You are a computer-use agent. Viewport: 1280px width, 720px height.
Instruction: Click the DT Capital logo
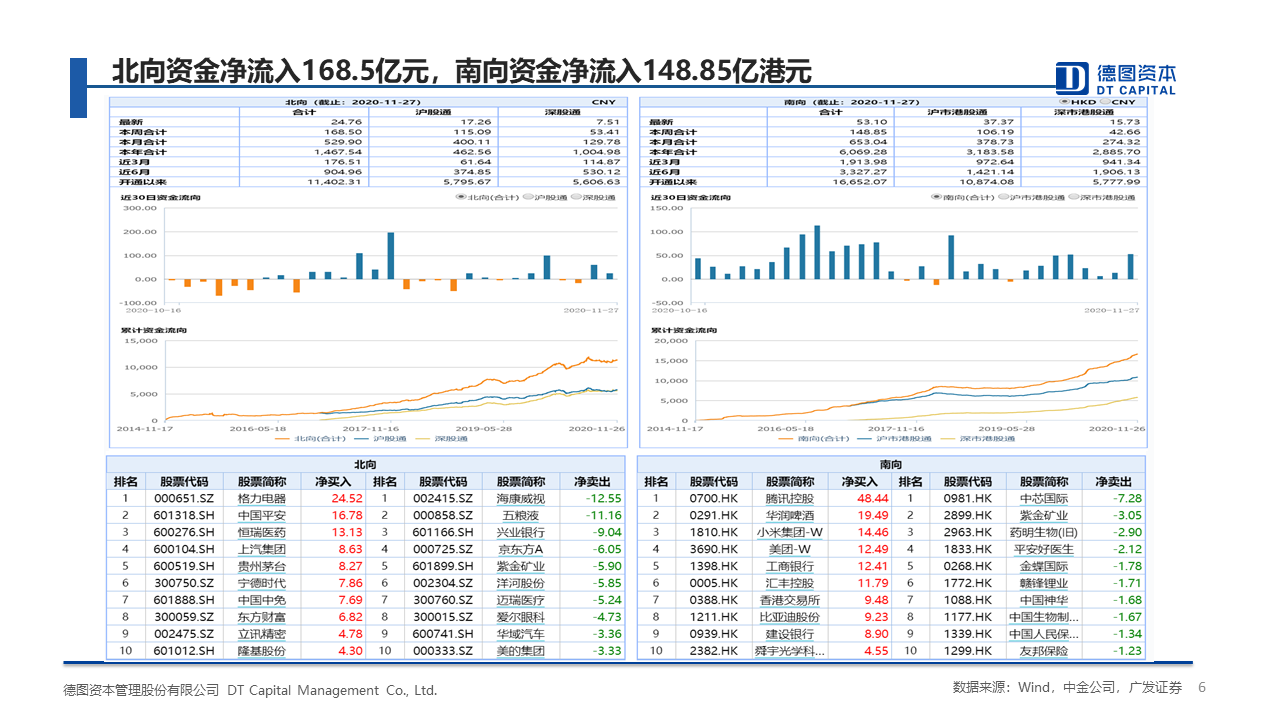click(1116, 79)
